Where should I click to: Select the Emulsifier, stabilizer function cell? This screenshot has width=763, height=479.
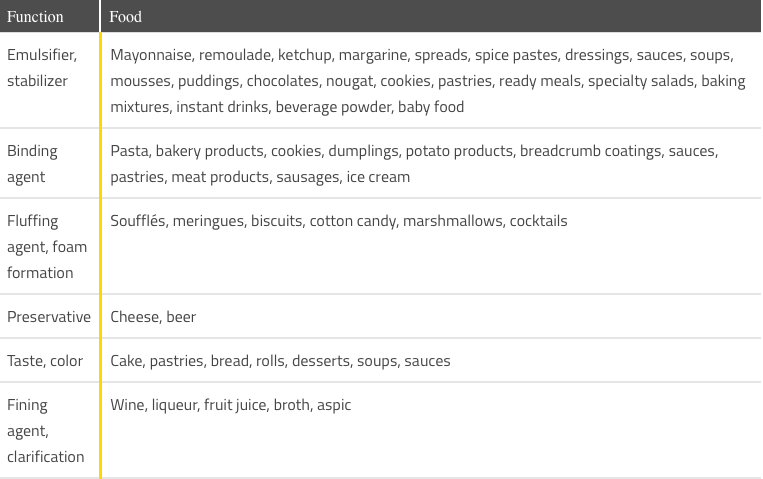point(49,80)
